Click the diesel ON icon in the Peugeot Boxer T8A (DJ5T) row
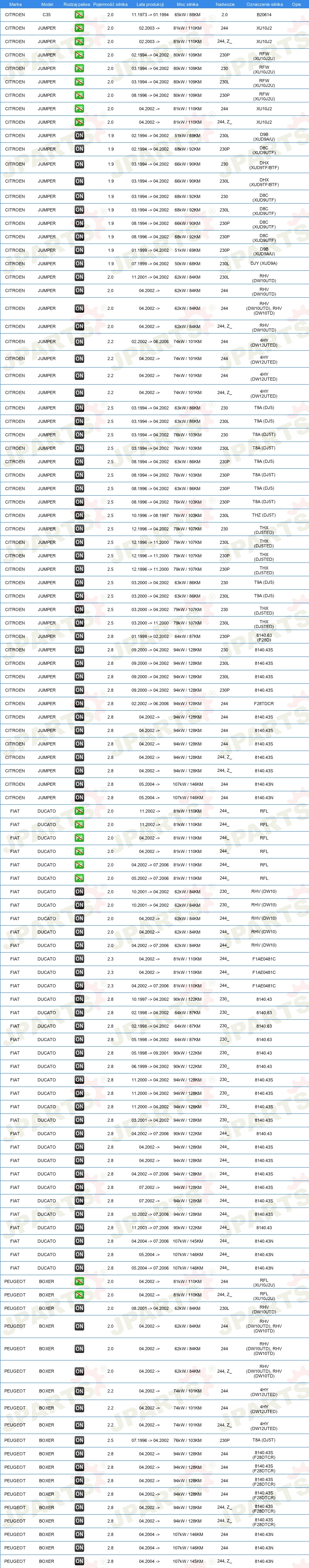This screenshot has width=309, height=1568. (79, 1440)
